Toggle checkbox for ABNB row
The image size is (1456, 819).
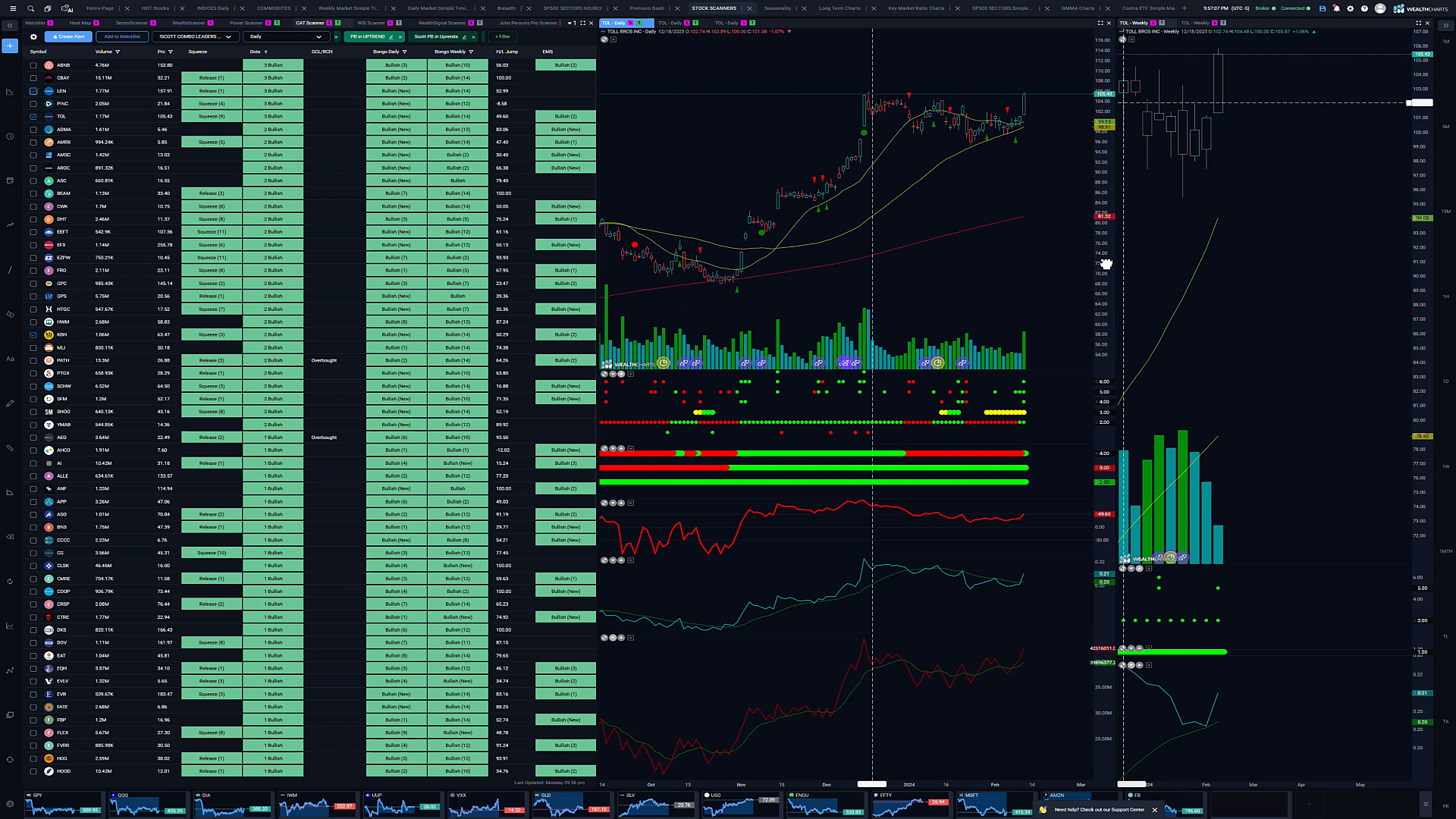tap(33, 65)
